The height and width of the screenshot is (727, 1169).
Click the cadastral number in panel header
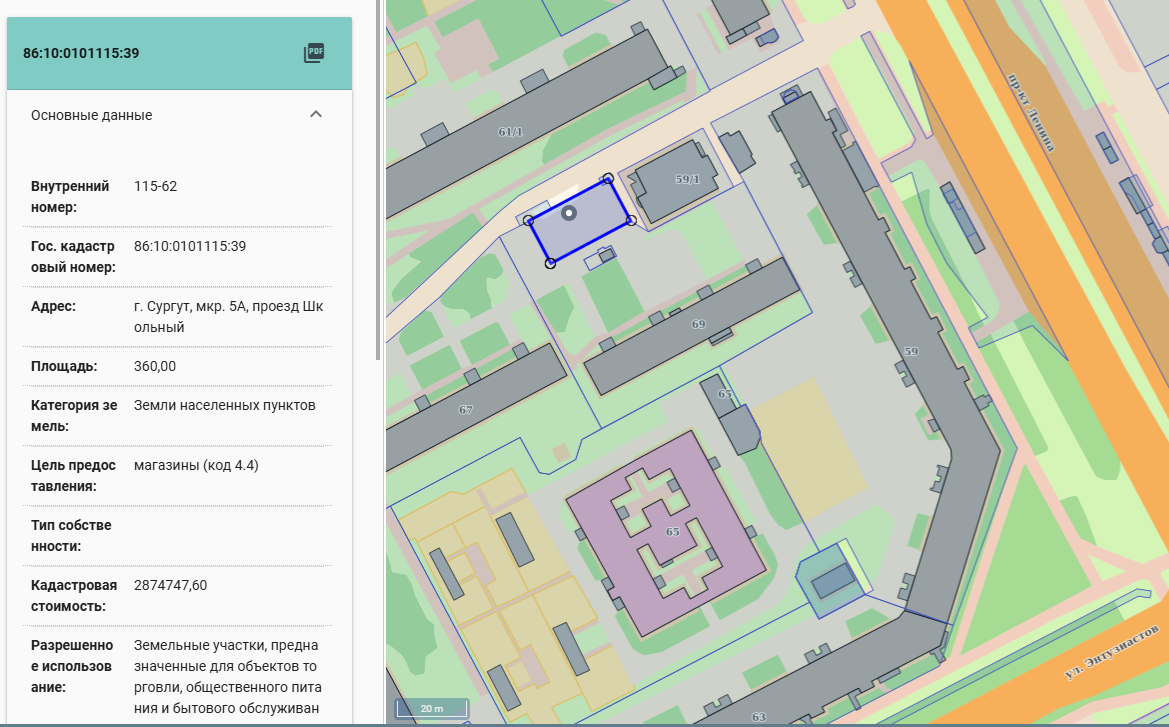coord(81,53)
